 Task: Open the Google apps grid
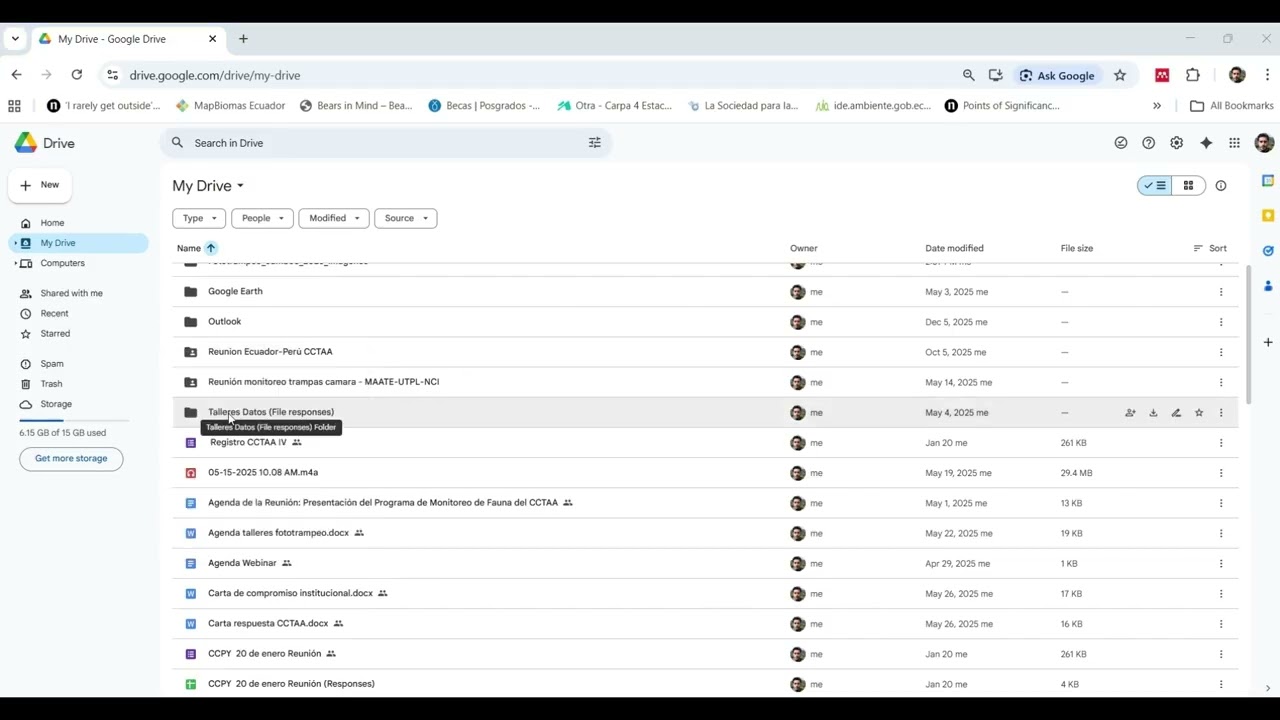(1235, 143)
